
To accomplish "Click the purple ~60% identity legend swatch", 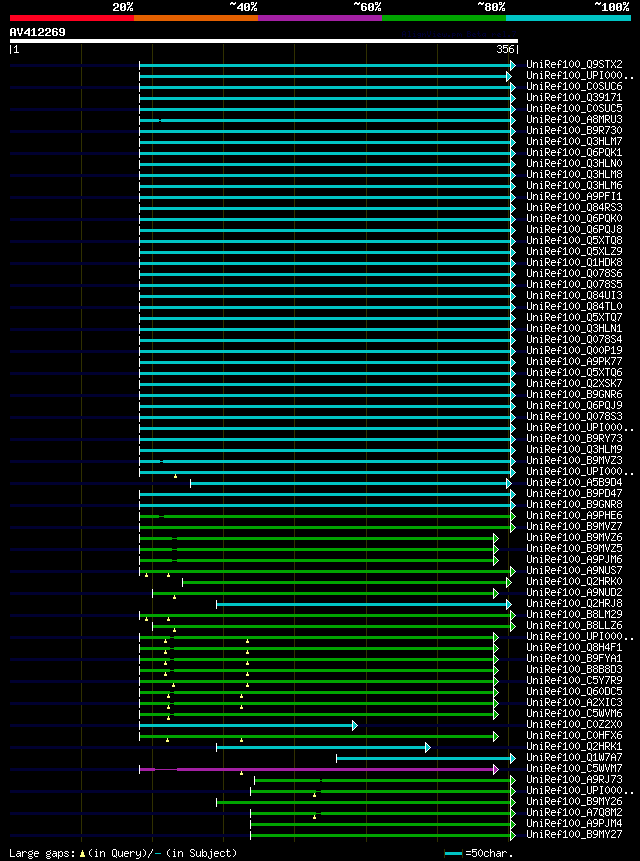I will point(320,18).
